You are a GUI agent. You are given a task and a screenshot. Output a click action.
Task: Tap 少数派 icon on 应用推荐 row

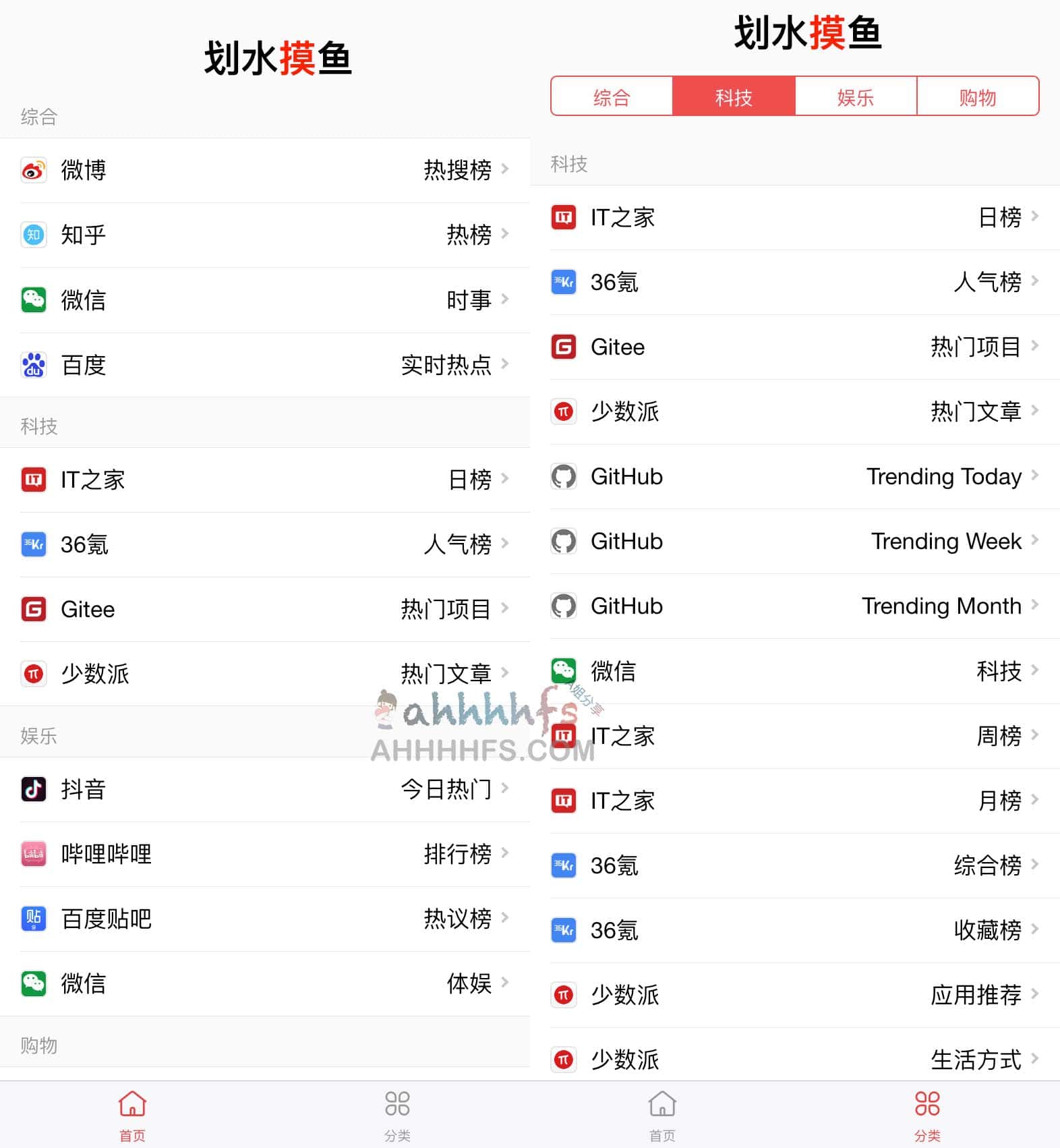click(564, 995)
